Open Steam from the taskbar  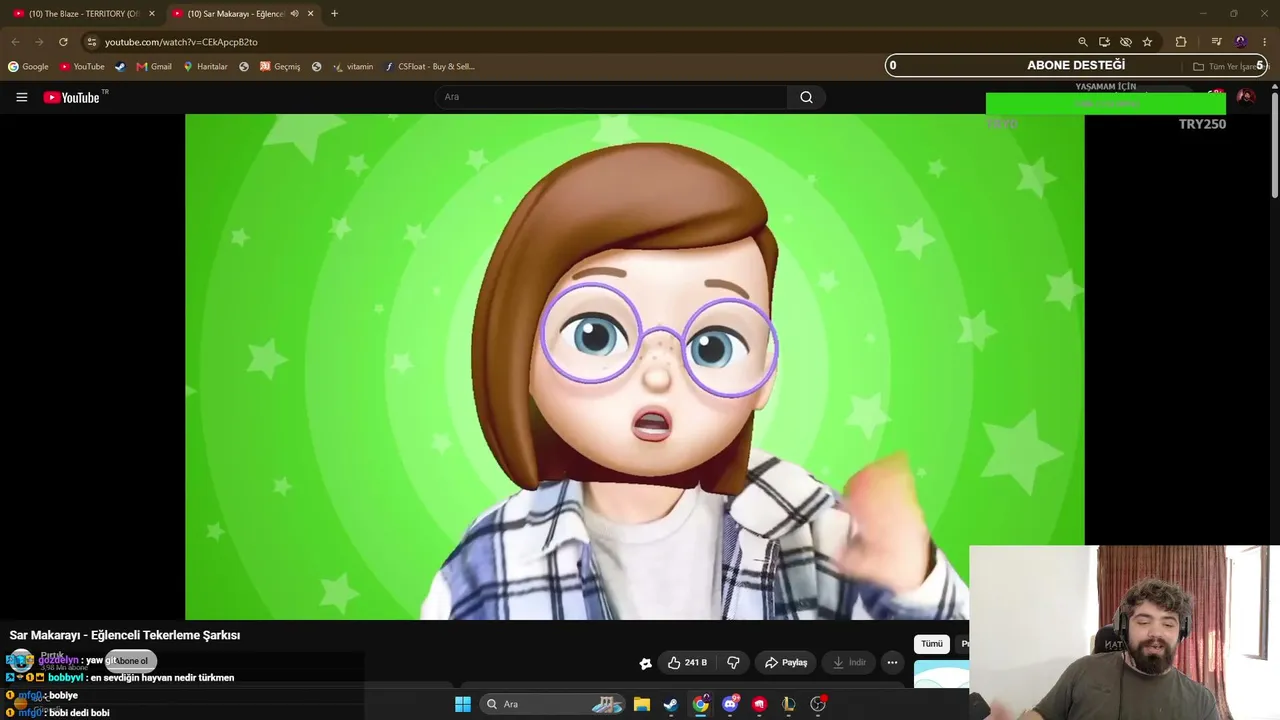[670, 704]
